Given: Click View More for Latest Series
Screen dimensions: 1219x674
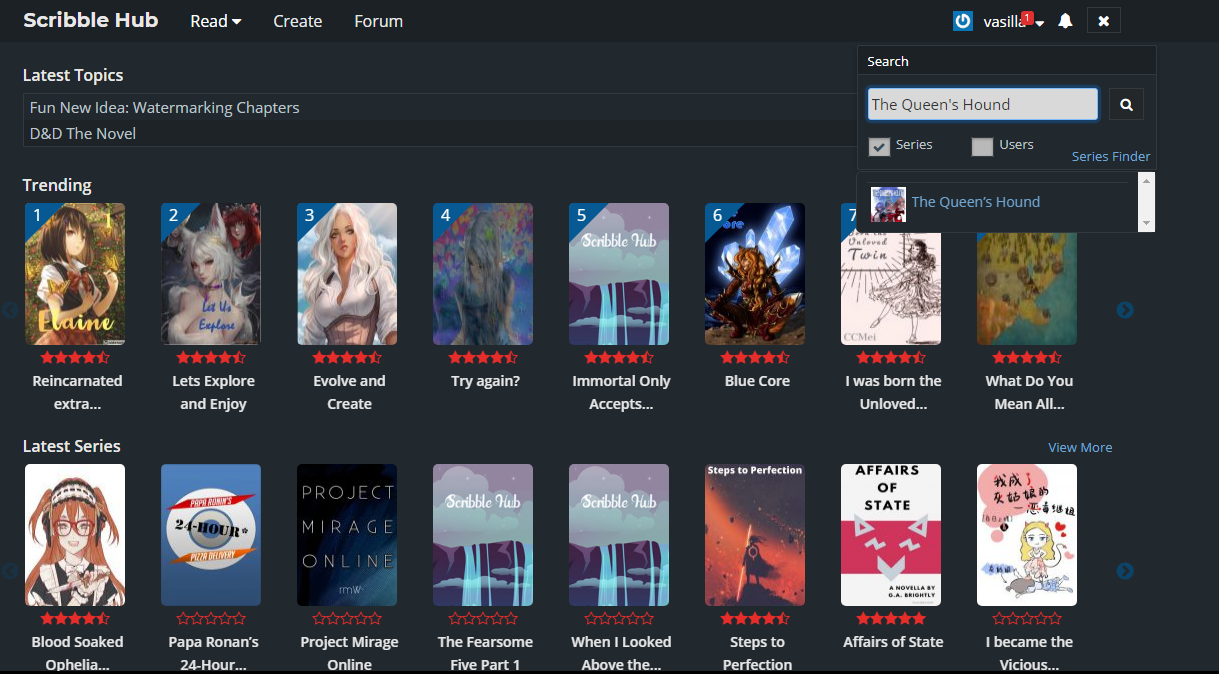Looking at the screenshot, I should 1079,447.
